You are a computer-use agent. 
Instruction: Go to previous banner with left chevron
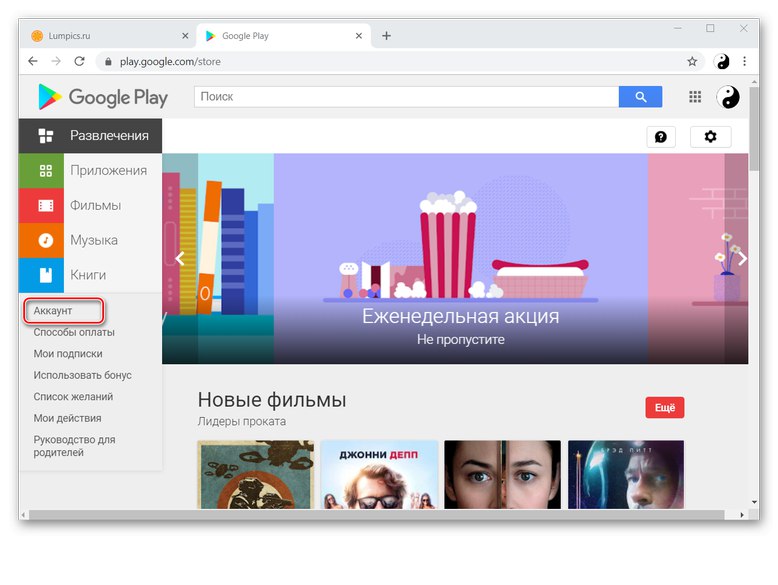pos(180,259)
